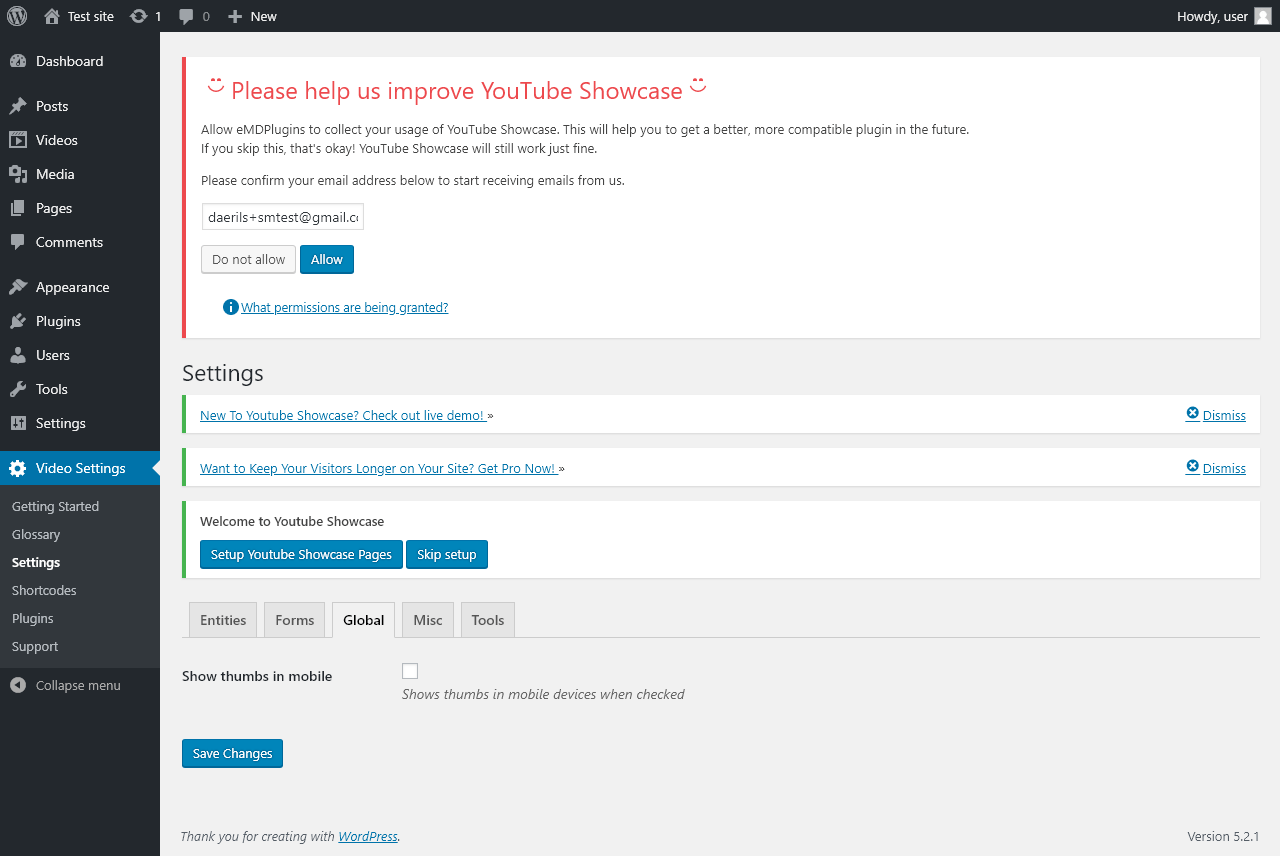Screen dimensions: 1280x856
Task: Dismiss the Get Pro notice
Action: point(1224,468)
